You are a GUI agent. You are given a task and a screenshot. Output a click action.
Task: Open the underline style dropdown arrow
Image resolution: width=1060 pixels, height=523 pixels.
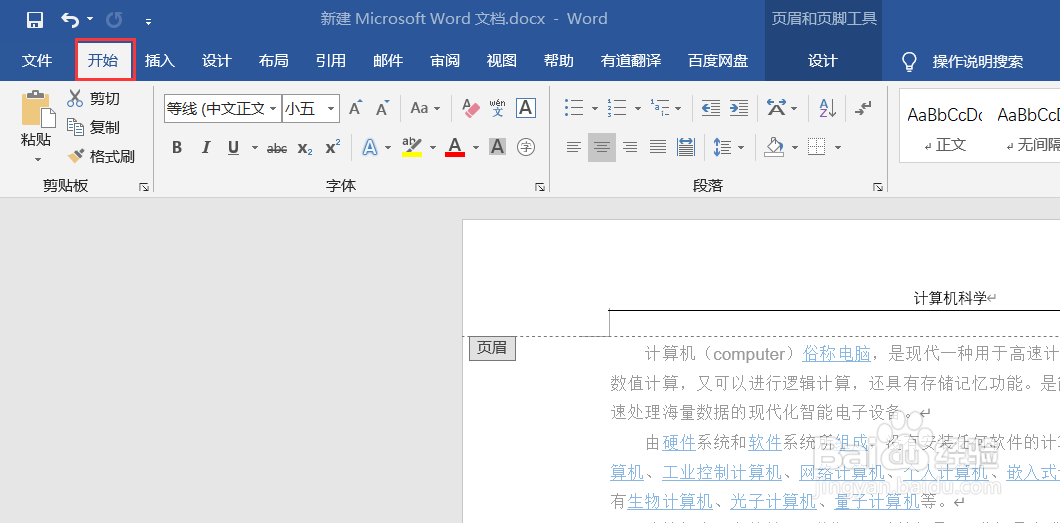pyautogui.click(x=254, y=147)
